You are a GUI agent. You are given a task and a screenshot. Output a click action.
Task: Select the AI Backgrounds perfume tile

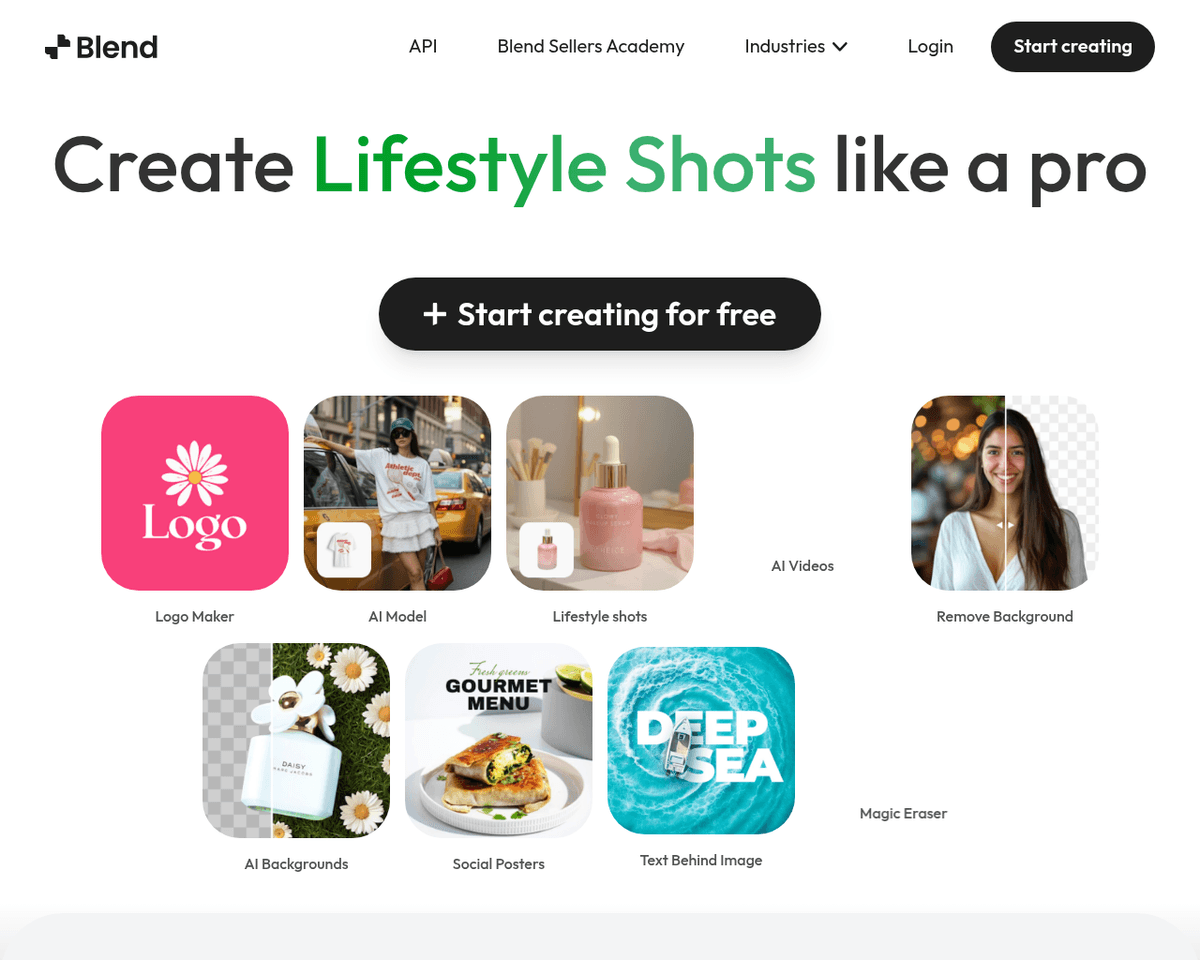point(296,740)
